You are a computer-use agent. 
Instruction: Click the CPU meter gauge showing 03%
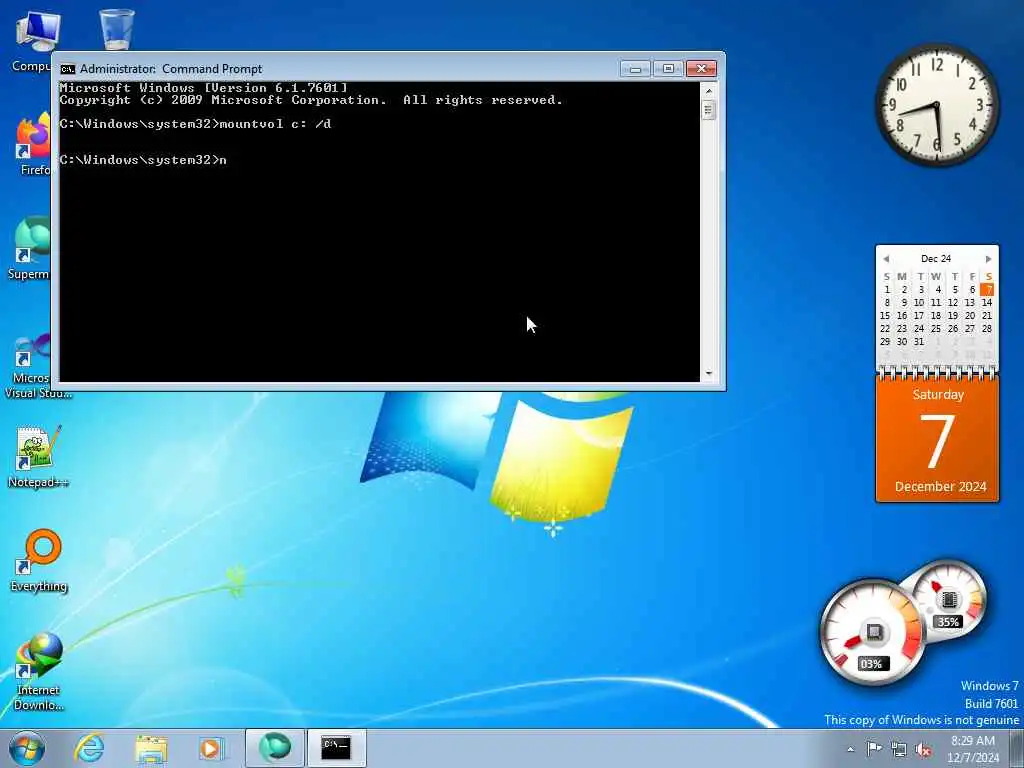coord(872,632)
